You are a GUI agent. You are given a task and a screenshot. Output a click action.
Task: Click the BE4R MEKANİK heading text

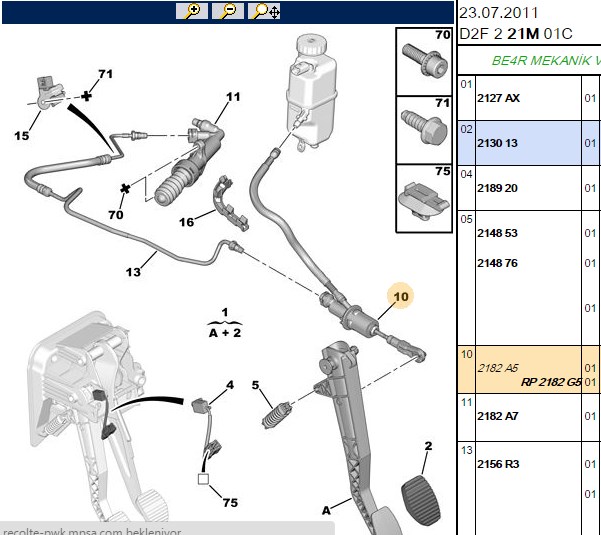(546, 61)
